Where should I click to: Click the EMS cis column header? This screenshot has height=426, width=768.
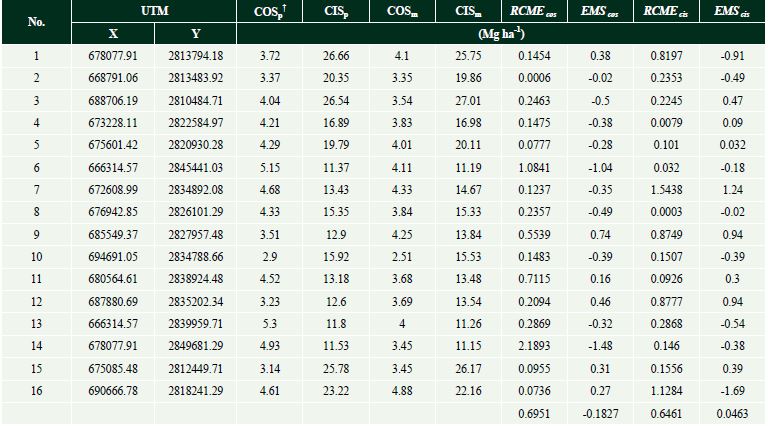tap(731, 13)
